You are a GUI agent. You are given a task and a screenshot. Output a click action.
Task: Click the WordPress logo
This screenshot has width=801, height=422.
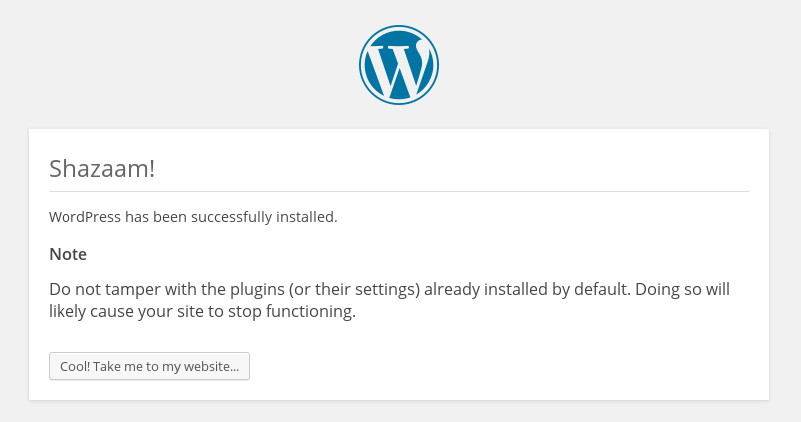[x=398, y=65]
